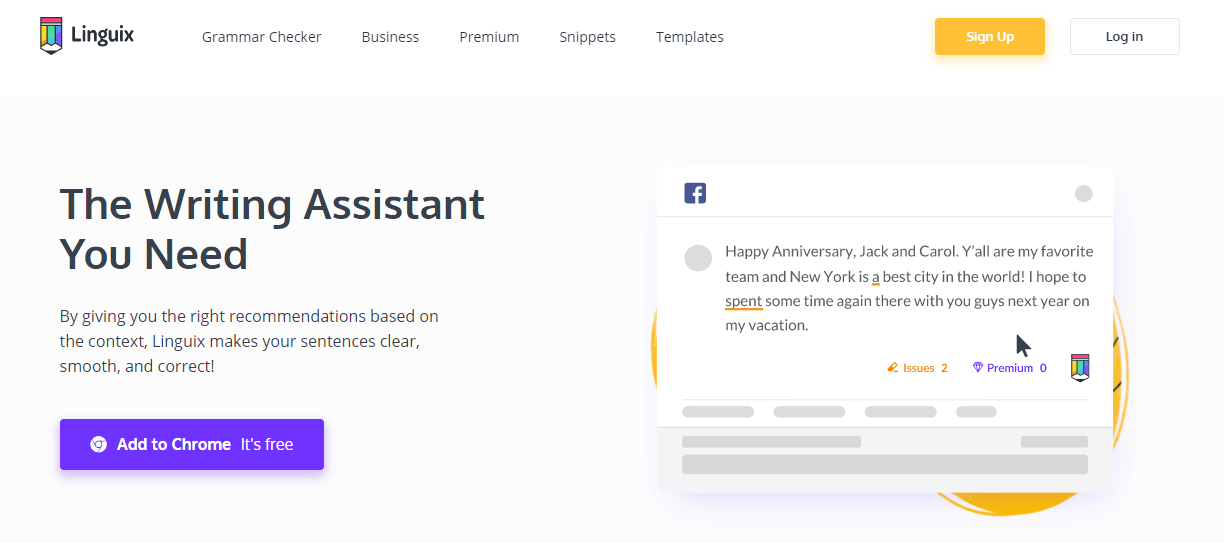Click the underlined article "a" in text
Viewport: 1224px width, 543px height.
coord(876,277)
